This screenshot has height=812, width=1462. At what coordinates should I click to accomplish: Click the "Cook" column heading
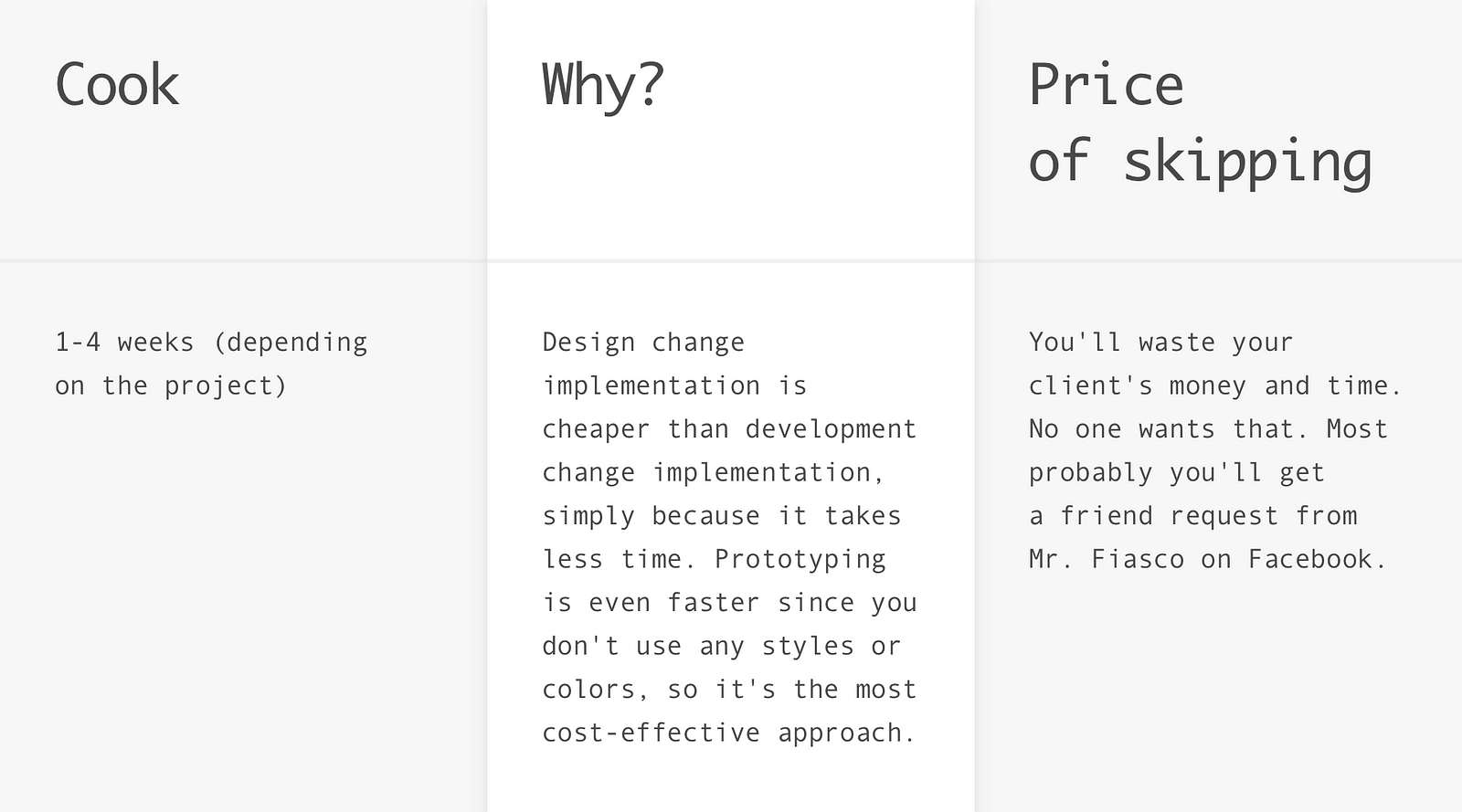pos(117,85)
